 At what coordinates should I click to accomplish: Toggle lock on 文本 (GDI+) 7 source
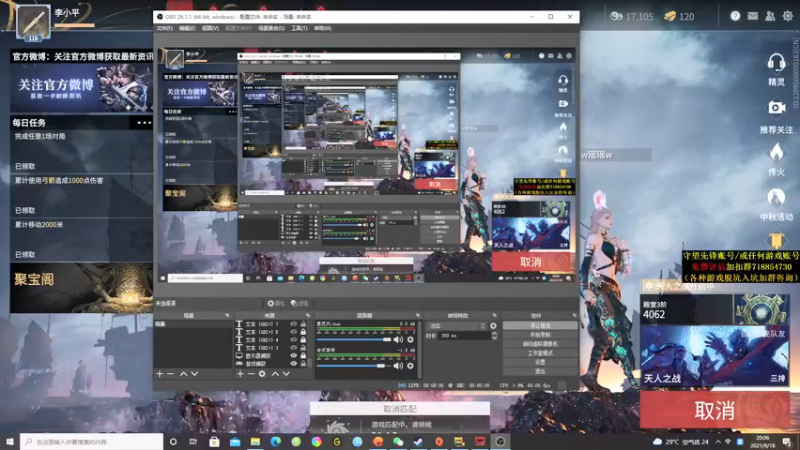(x=303, y=324)
